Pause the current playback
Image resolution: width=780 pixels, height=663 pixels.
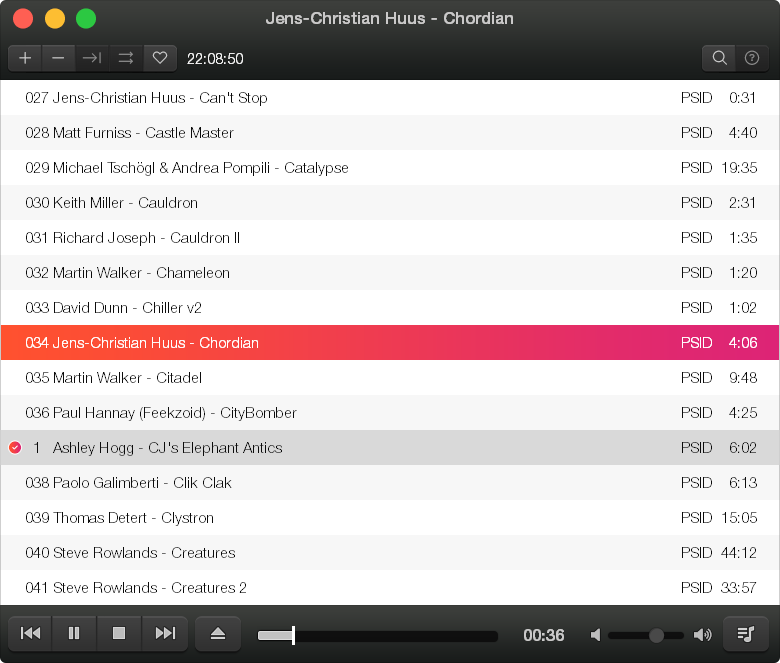coord(74,633)
